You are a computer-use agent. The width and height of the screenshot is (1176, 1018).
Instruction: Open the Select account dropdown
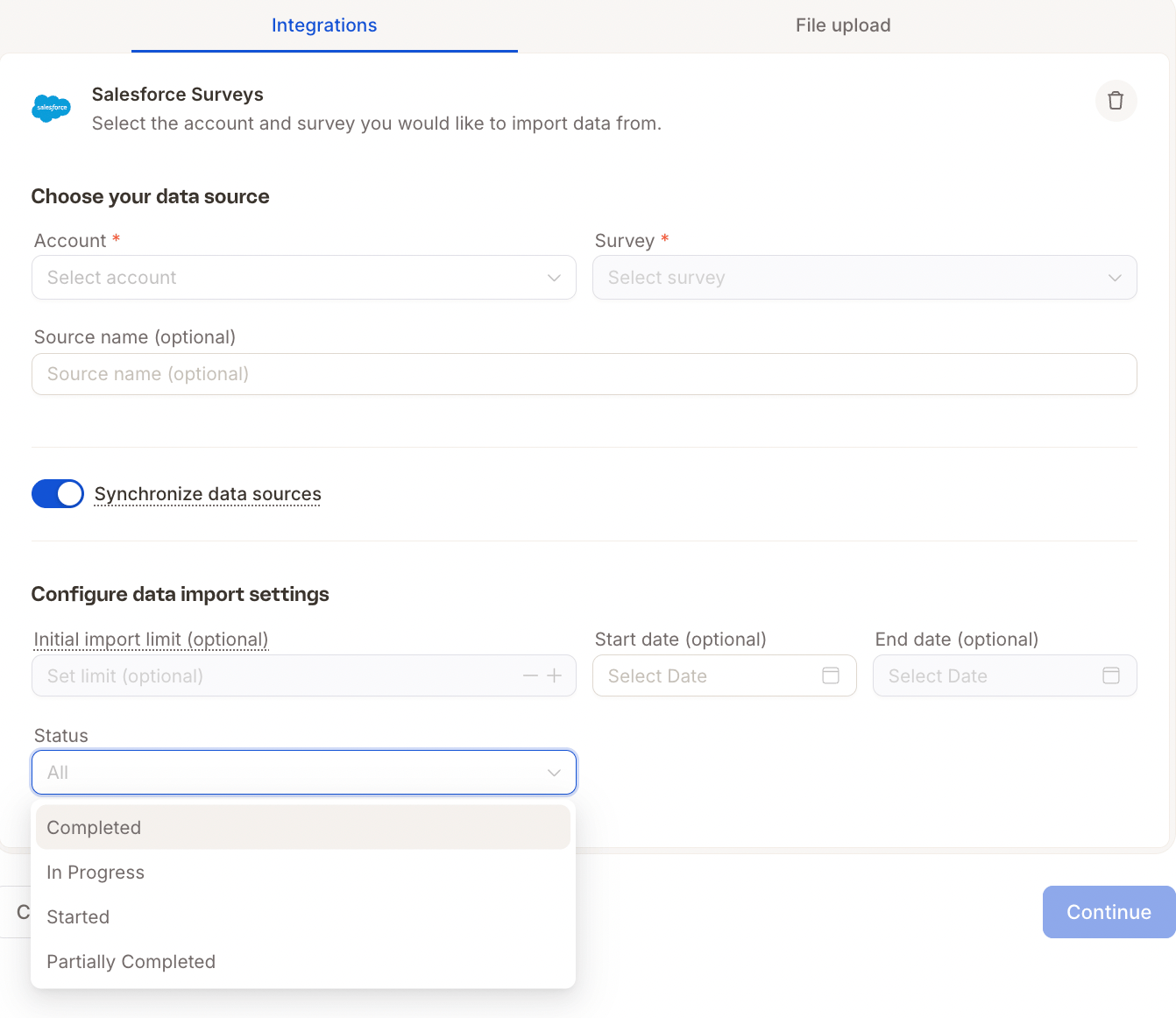(x=304, y=278)
